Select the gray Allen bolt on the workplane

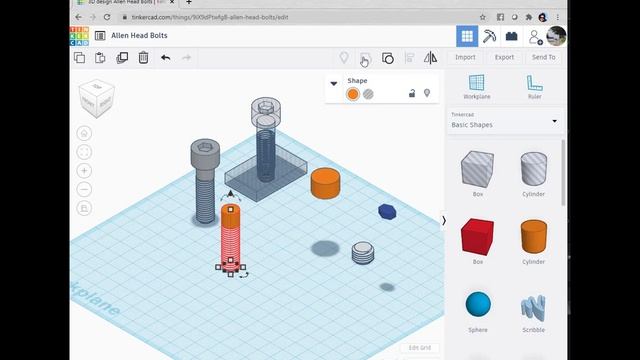click(x=205, y=181)
